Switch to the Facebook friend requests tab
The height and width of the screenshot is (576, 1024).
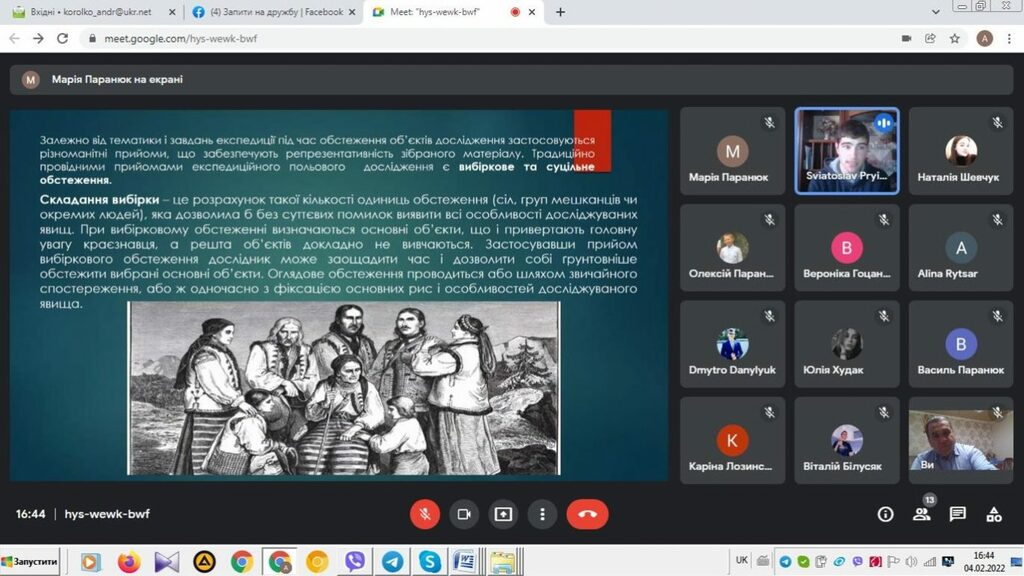pos(270,12)
